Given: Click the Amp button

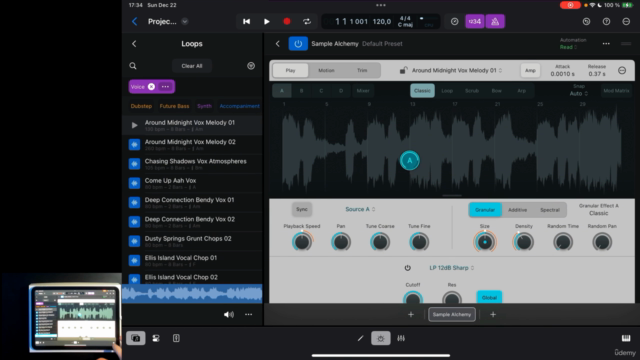Looking at the screenshot, I should click(530, 70).
